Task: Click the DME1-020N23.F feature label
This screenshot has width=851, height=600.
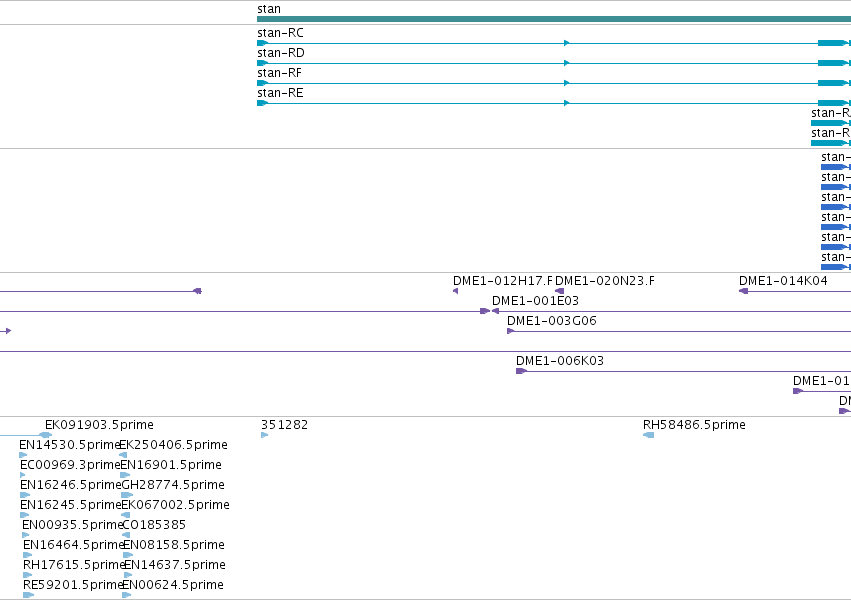Action: 605,281
